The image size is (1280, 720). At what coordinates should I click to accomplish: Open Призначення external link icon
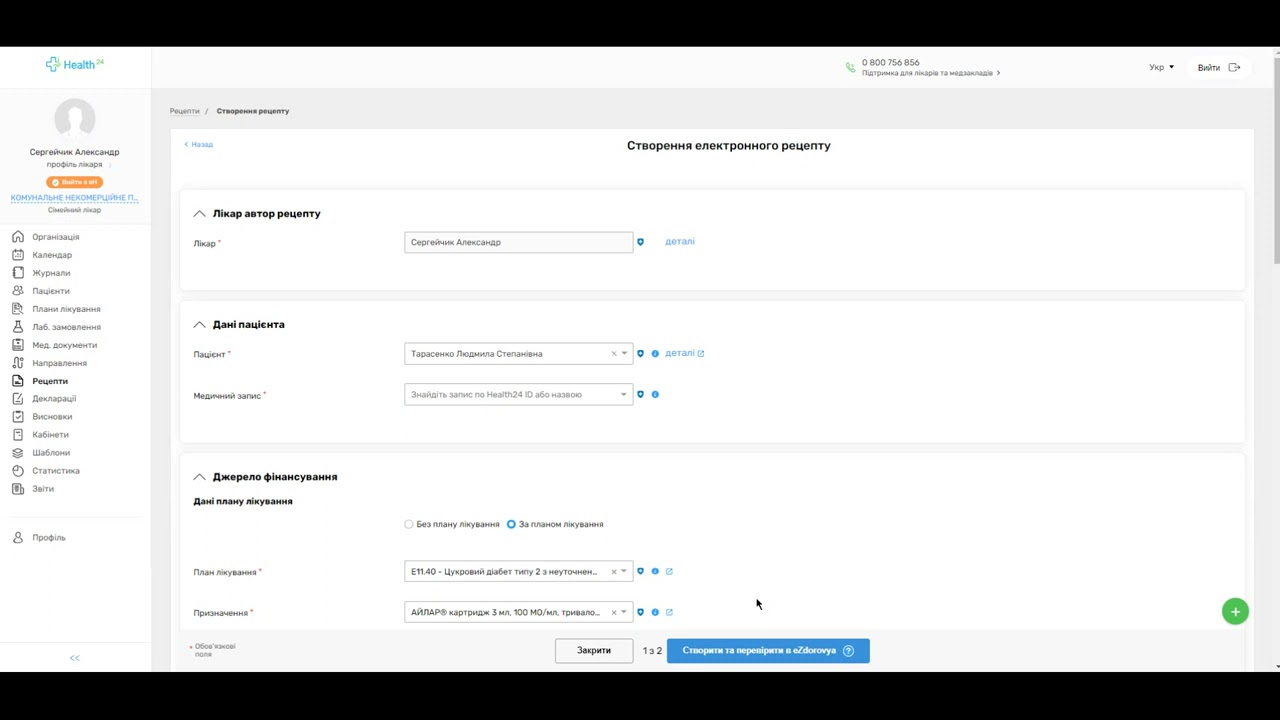(x=669, y=612)
